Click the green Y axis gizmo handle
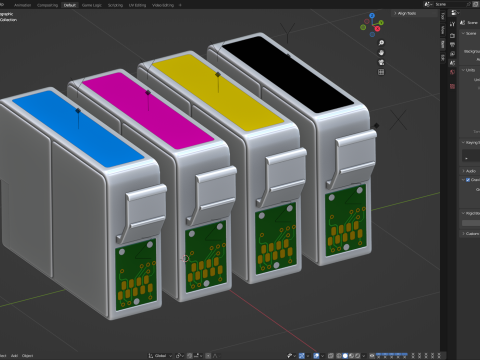Screen dimensions: 480x360 381,23
